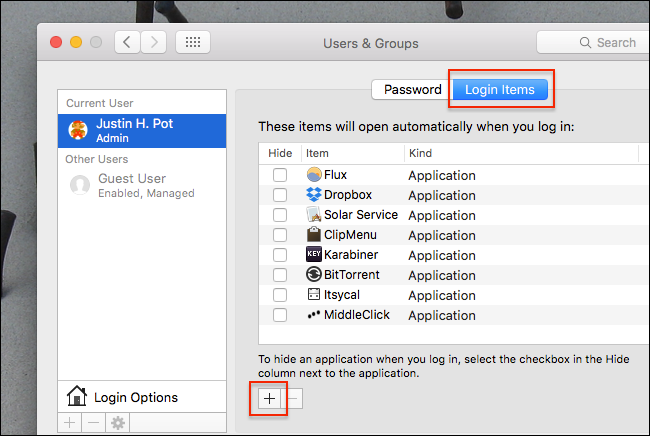Screen dimensions: 650x436
Task: Select the Itsycal item name
Action: [342, 295]
